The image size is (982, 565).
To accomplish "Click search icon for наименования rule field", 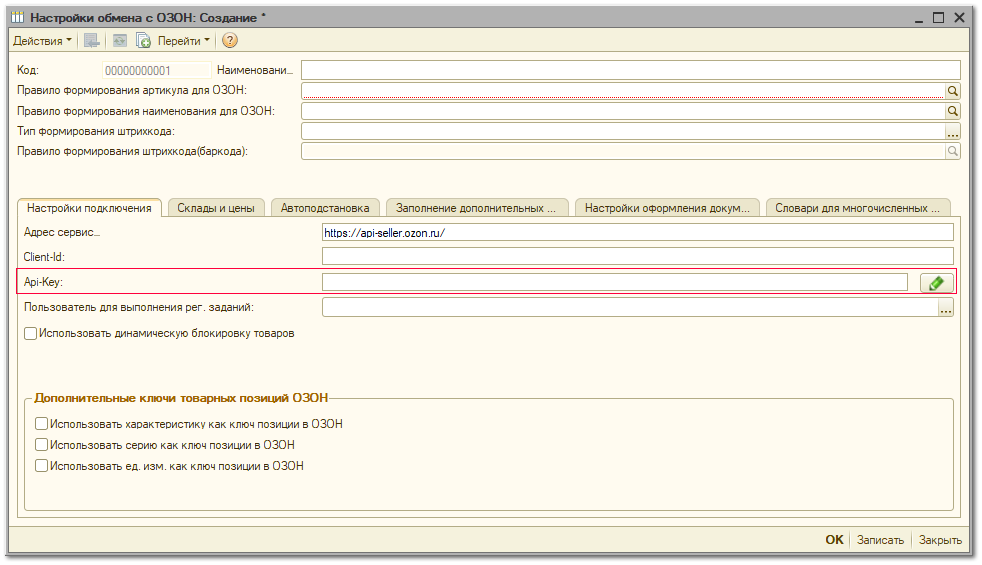I will (x=952, y=111).
